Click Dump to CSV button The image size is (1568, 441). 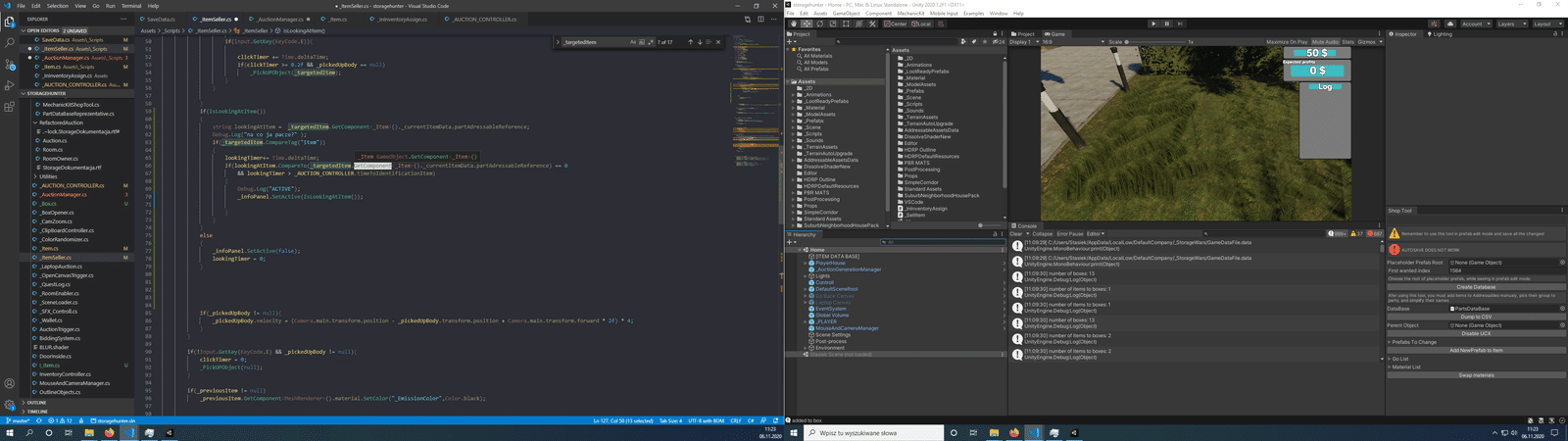coord(1476,317)
